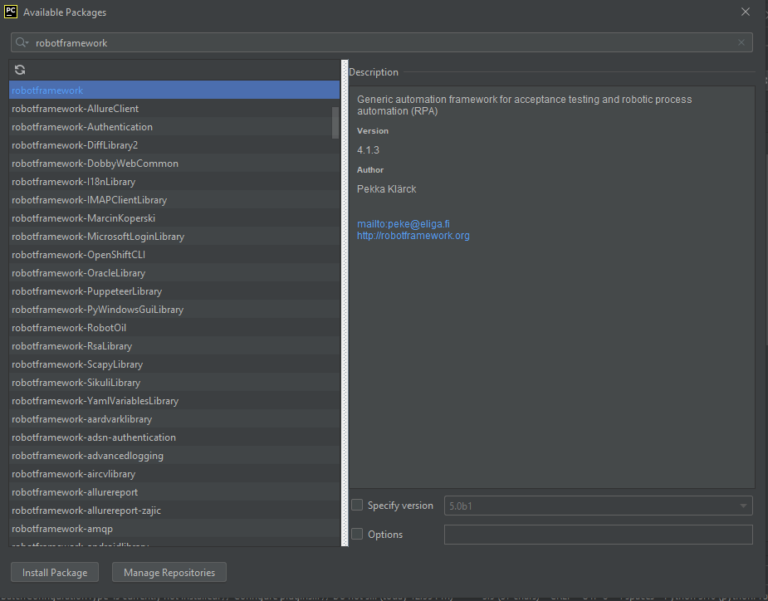Select robotframework-PuppeteerLibrary entry
This screenshot has width=768, height=601.
point(86,291)
